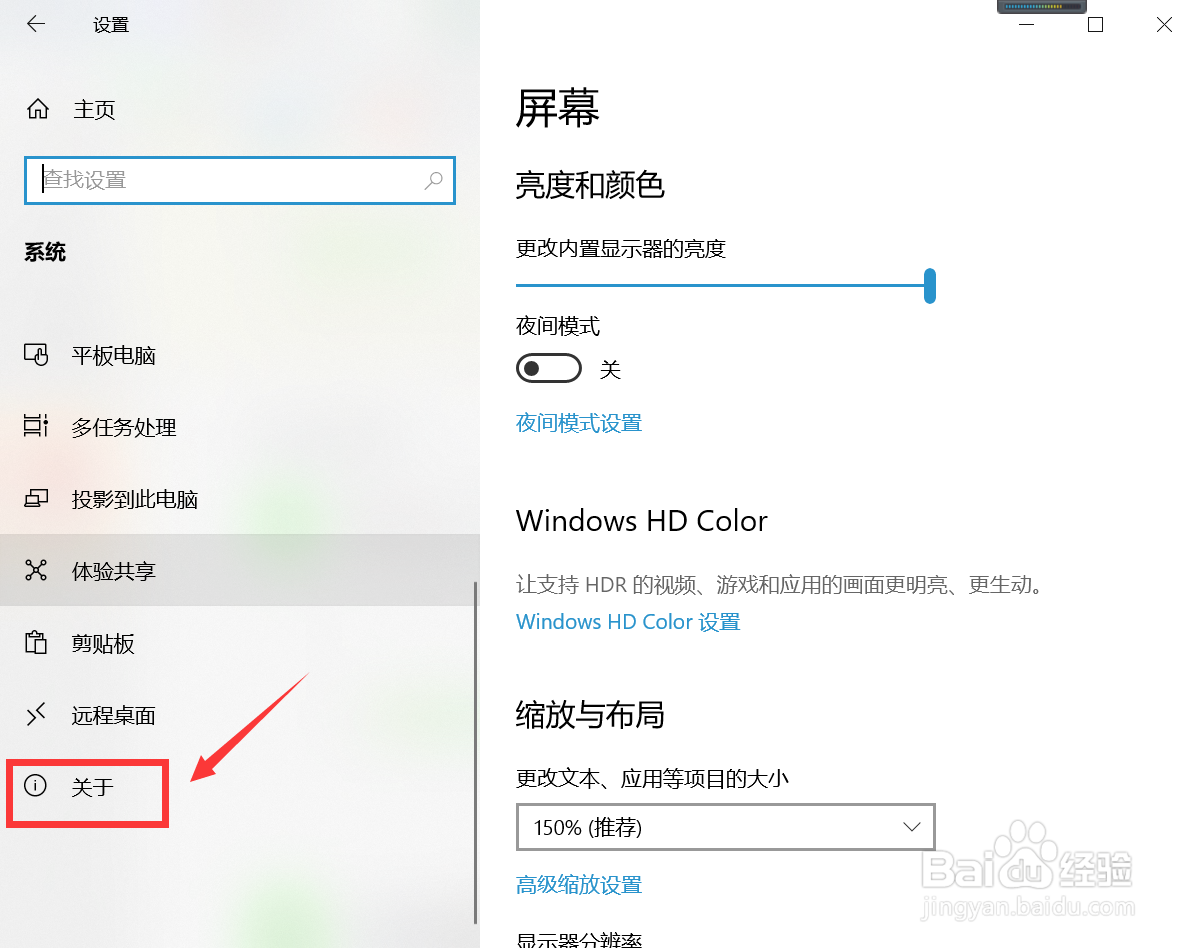1200x948 pixels.
Task: Go back using the arrow icon
Action: click(36, 24)
